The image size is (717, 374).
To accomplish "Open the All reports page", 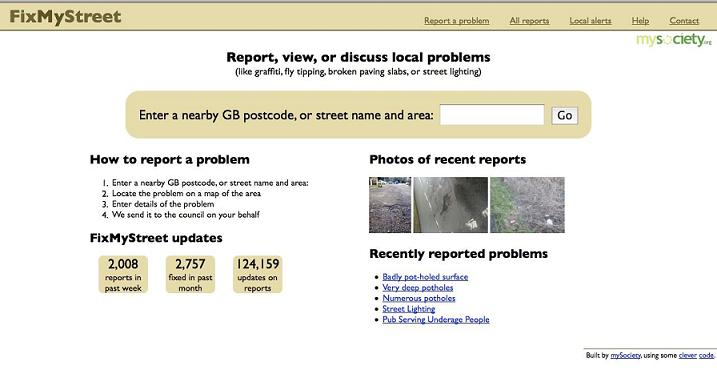I will [529, 21].
